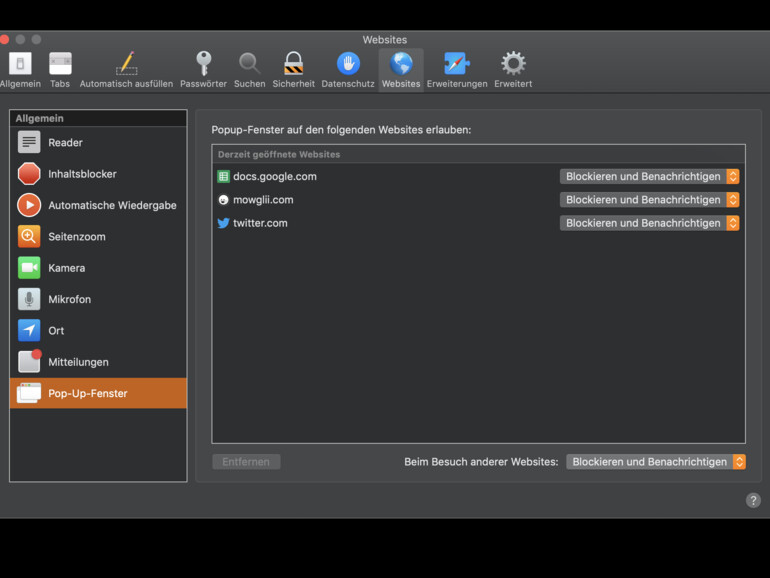Open popup setting dropdown for twitter.com
770x578 pixels.
649,223
